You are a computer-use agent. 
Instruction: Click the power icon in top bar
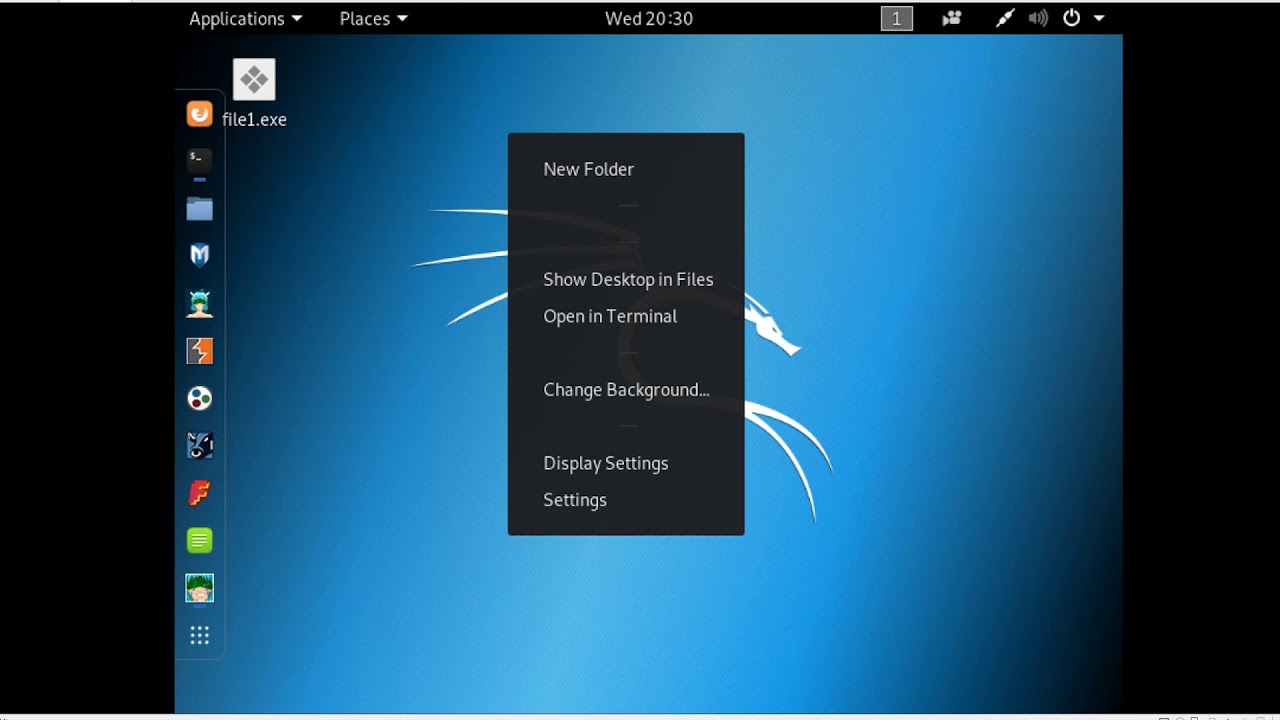pyautogui.click(x=1072, y=18)
